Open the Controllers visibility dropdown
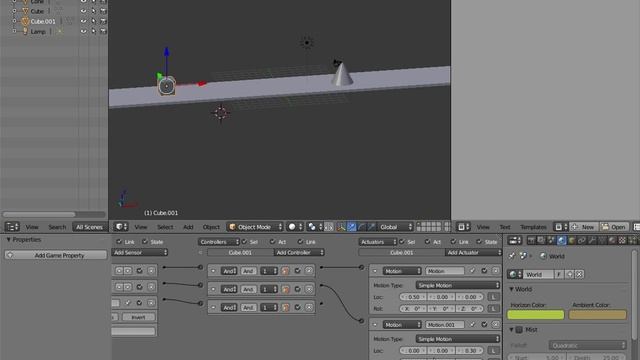The height and width of the screenshot is (360, 640). tap(219, 242)
